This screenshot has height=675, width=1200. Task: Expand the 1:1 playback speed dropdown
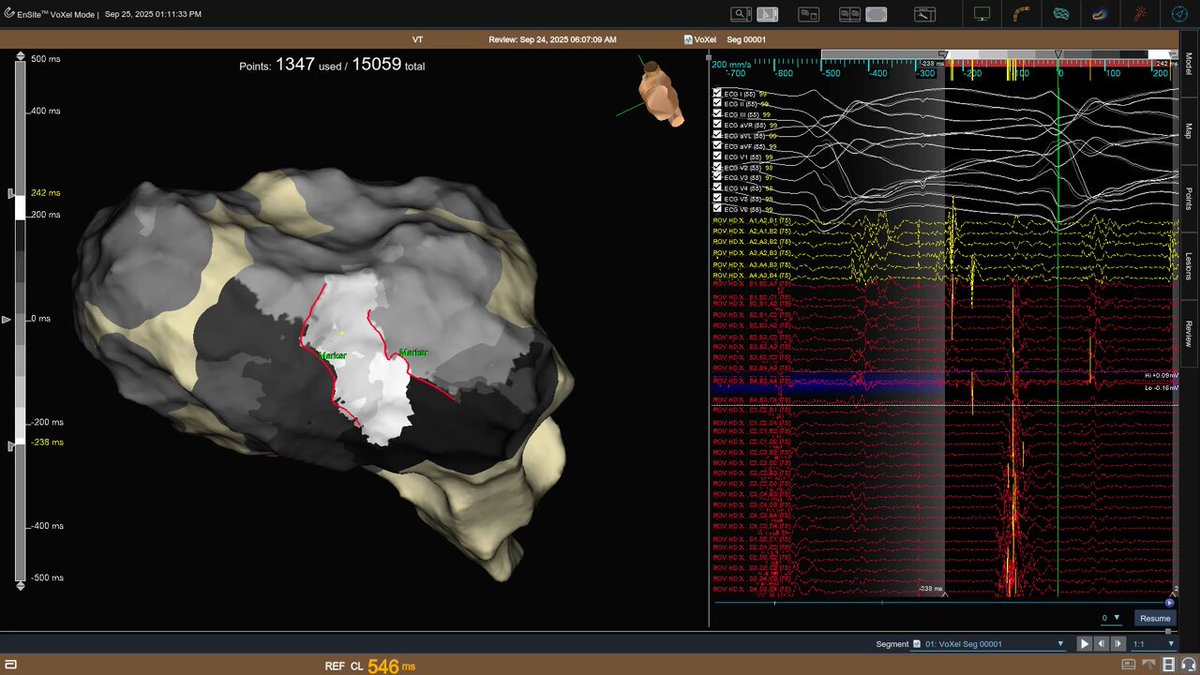pos(1152,644)
